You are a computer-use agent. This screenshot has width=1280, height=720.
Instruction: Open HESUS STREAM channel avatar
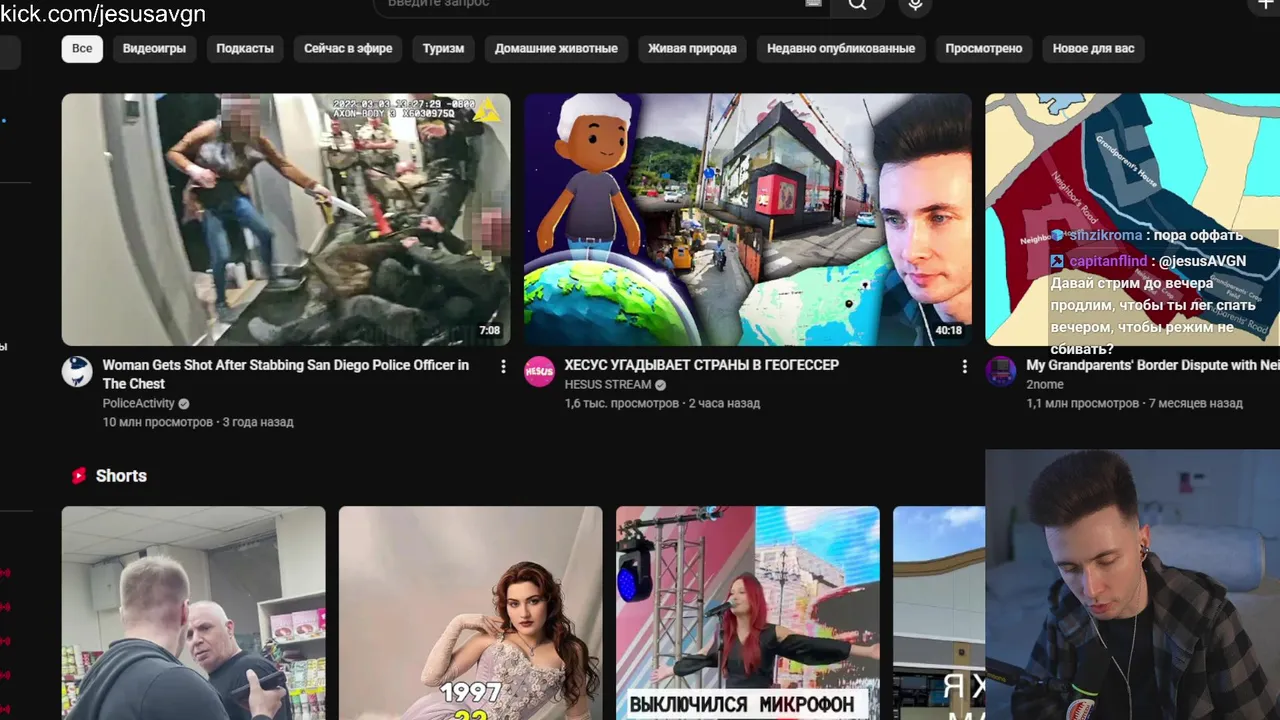coord(539,371)
